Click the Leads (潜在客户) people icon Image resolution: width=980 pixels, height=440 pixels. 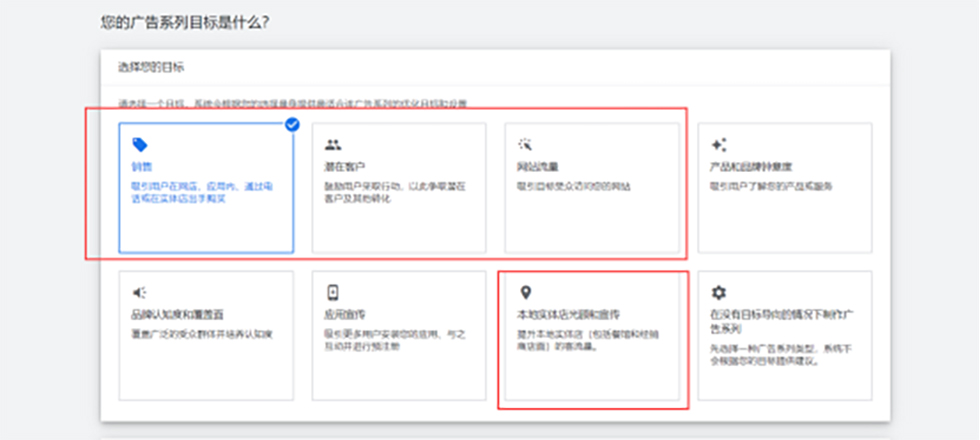pos(333,145)
